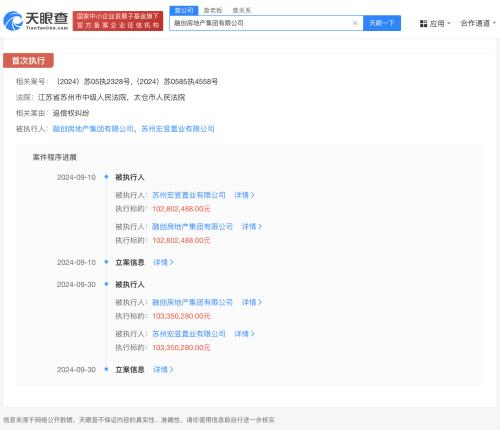Click the red 国家中小企业发展子基金 banner
Image resolution: width=500 pixels, height=430 pixels.
(x=118, y=21)
